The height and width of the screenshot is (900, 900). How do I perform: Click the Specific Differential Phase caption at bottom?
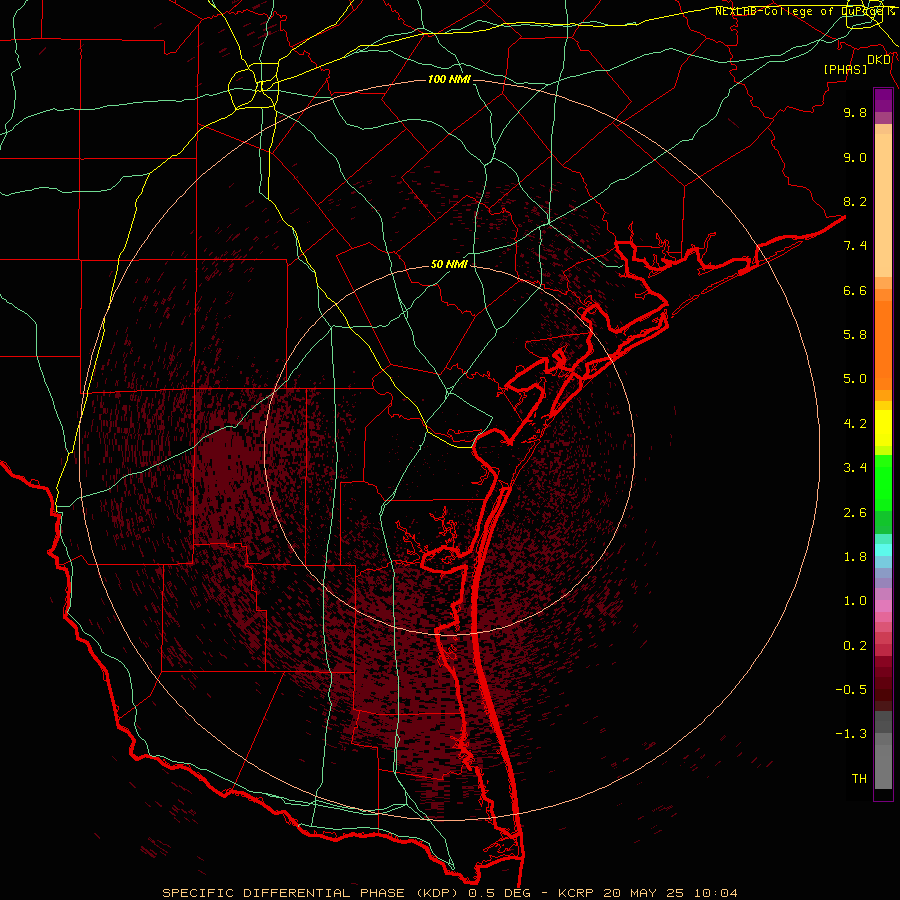(450, 893)
